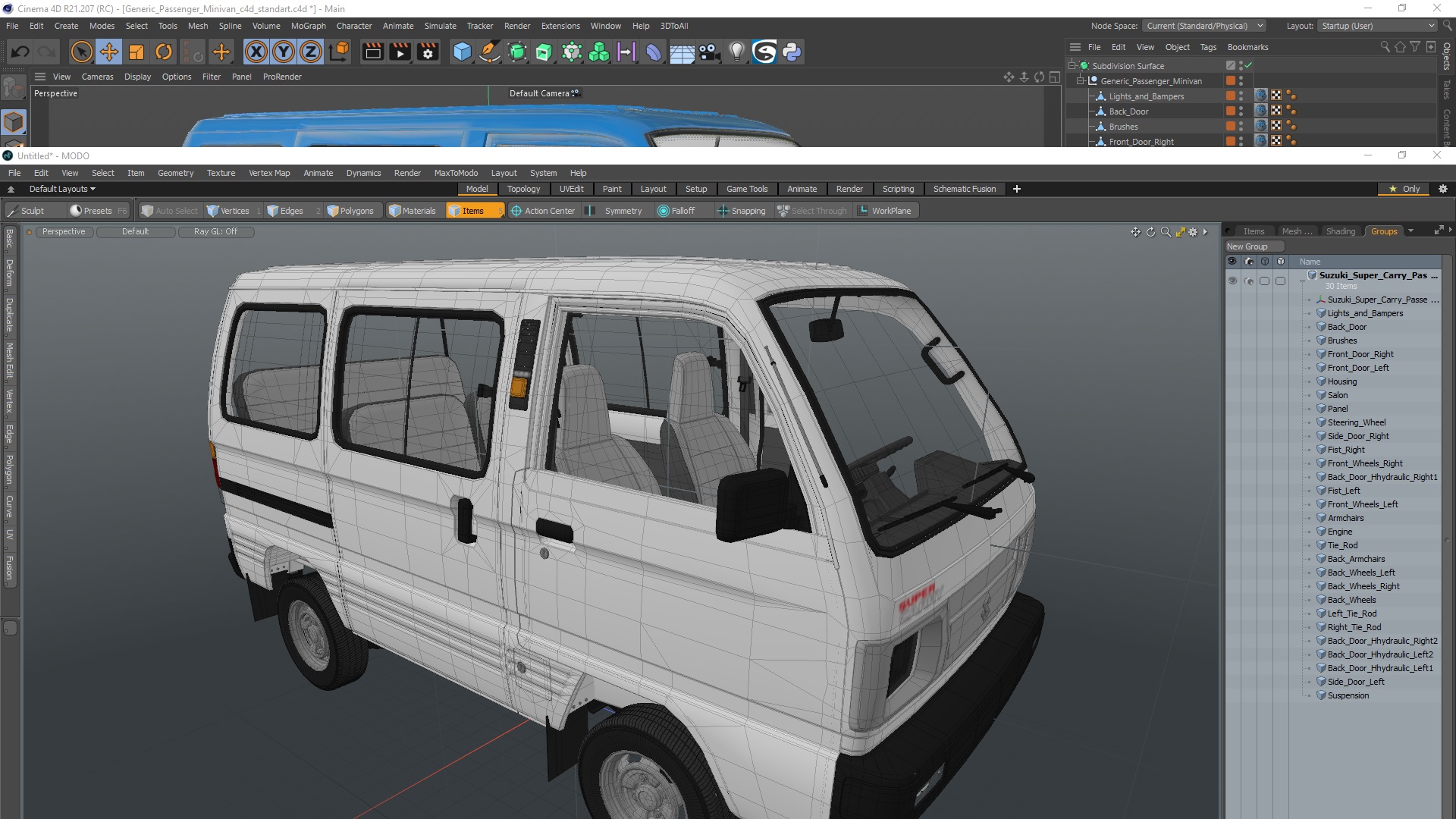The image size is (1456, 819).
Task: Open the Action Center dropdown in MODO
Action: (x=544, y=211)
